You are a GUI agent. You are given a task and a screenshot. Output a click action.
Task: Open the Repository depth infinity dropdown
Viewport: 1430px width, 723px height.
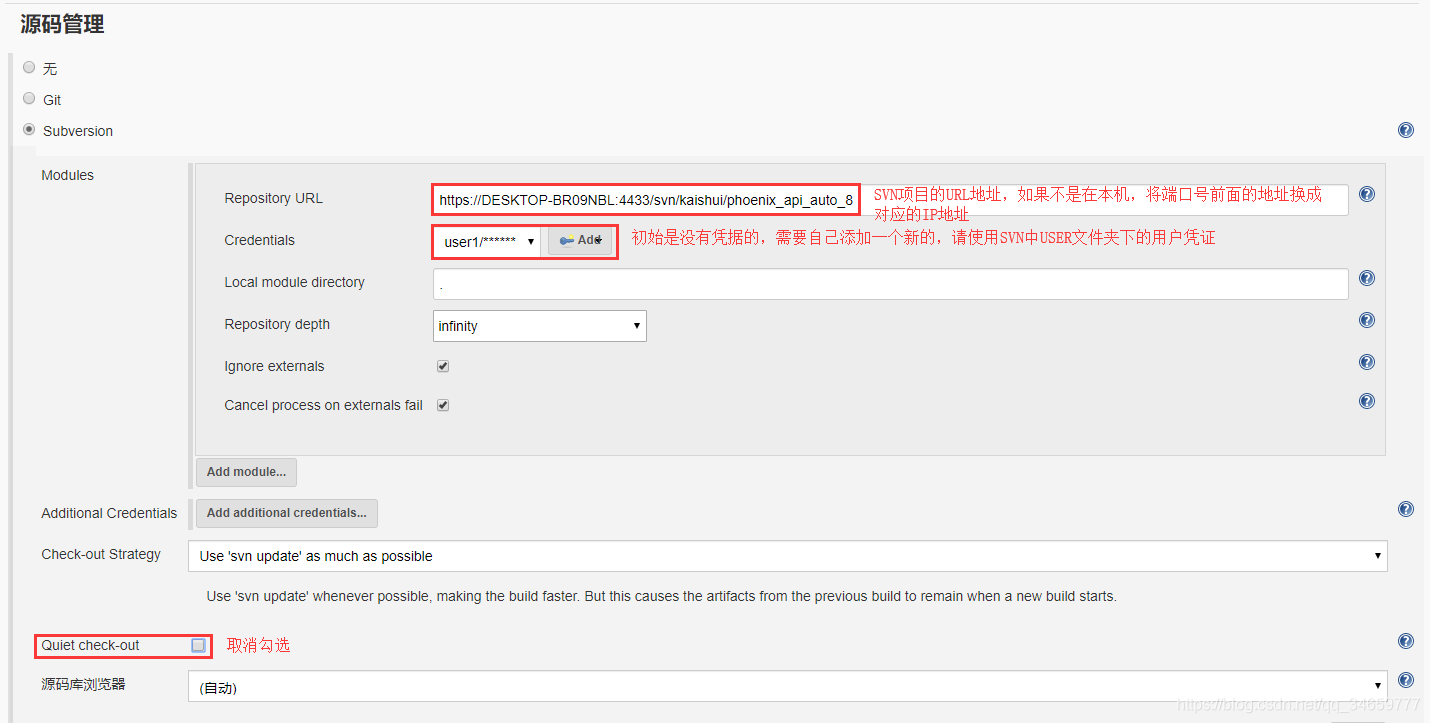click(x=540, y=326)
